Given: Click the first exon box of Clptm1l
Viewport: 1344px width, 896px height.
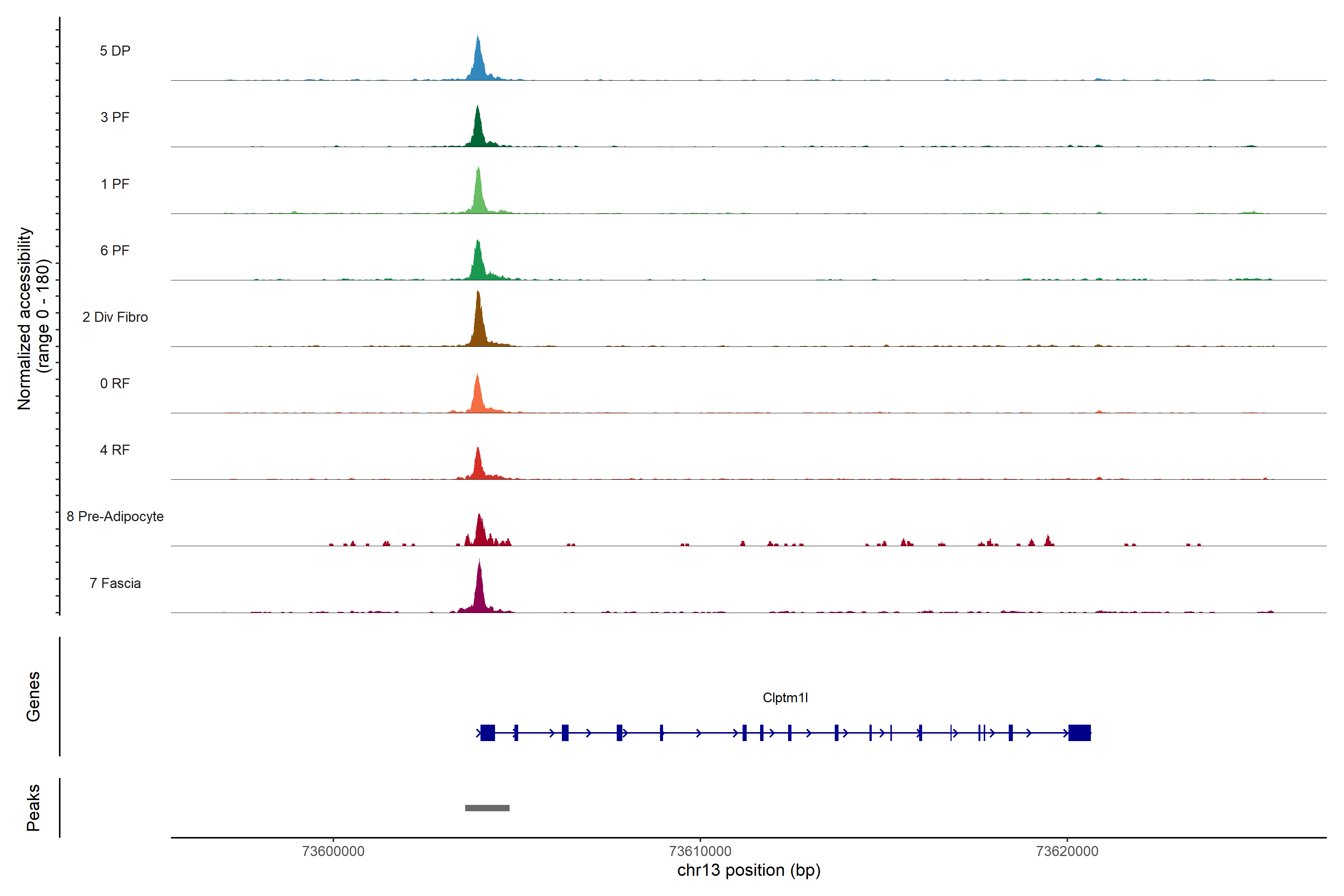Looking at the screenshot, I should [x=488, y=732].
